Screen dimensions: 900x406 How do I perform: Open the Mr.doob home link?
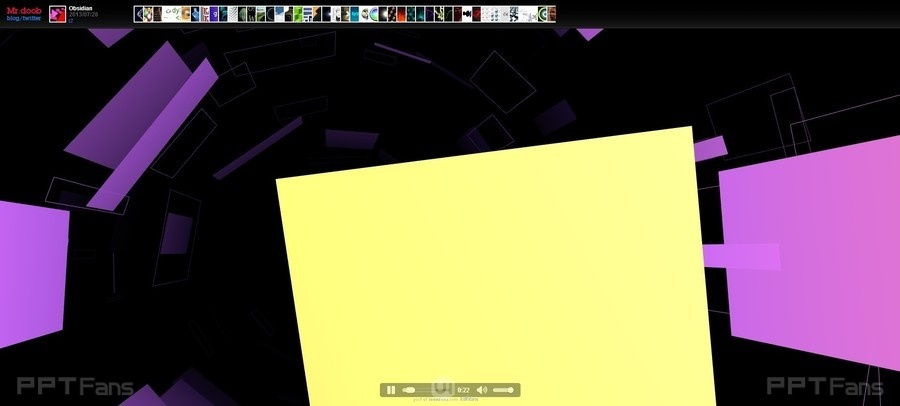tap(23, 9)
